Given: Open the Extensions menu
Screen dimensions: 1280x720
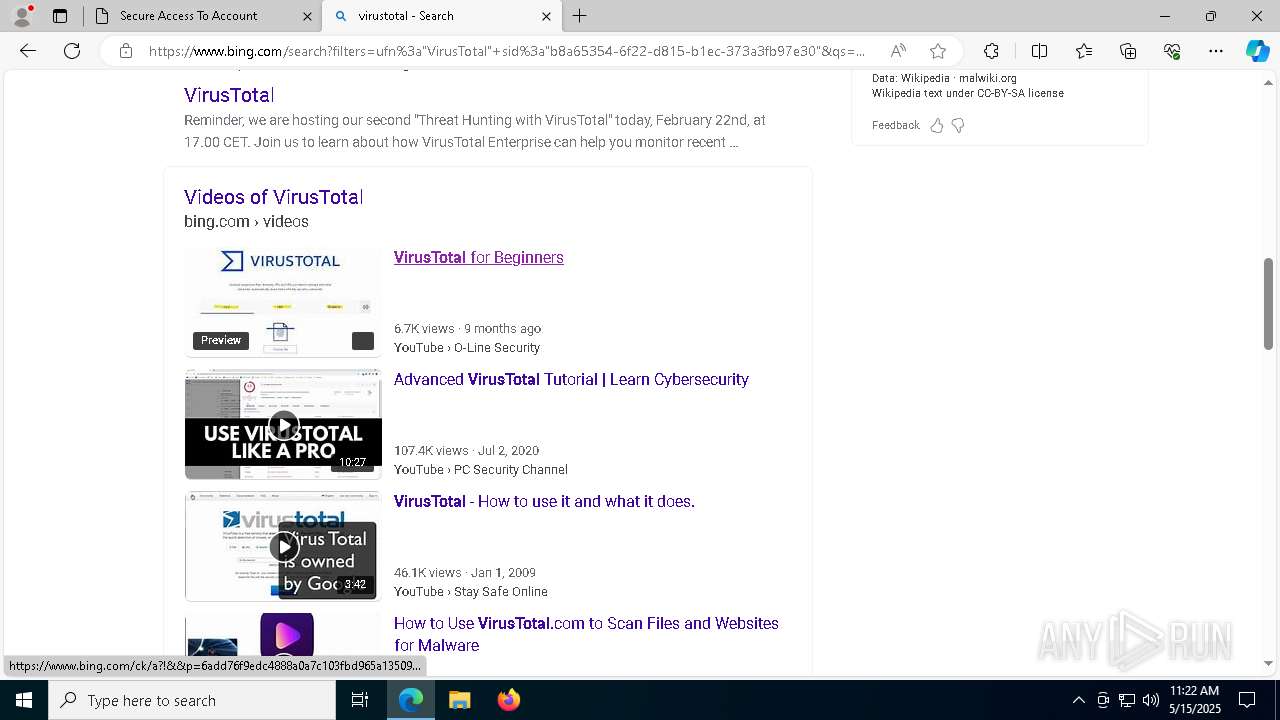Looking at the screenshot, I should point(991,51).
